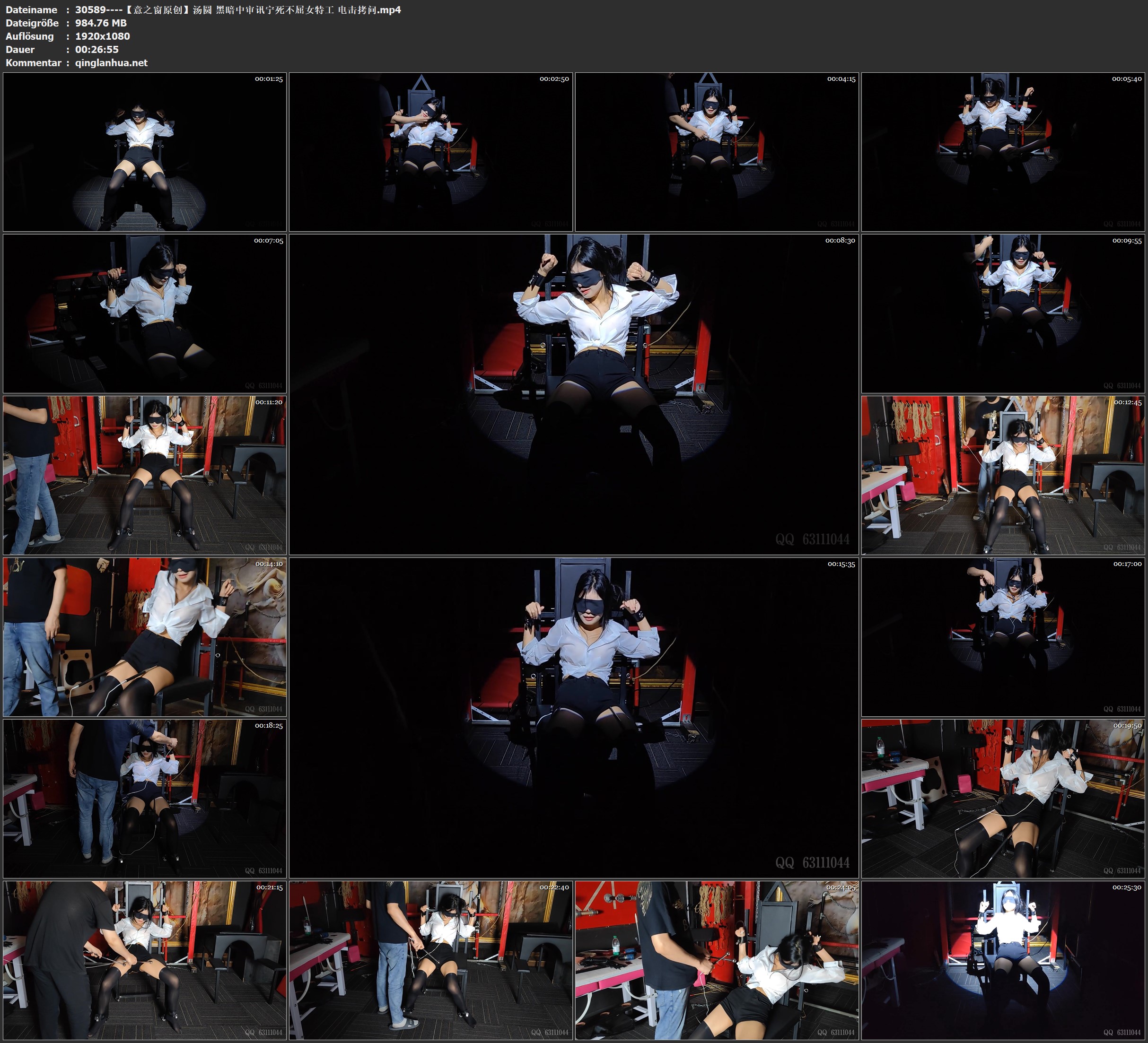Click the frame marked 00:05:40
The image size is (1148, 1043).
point(1003,151)
